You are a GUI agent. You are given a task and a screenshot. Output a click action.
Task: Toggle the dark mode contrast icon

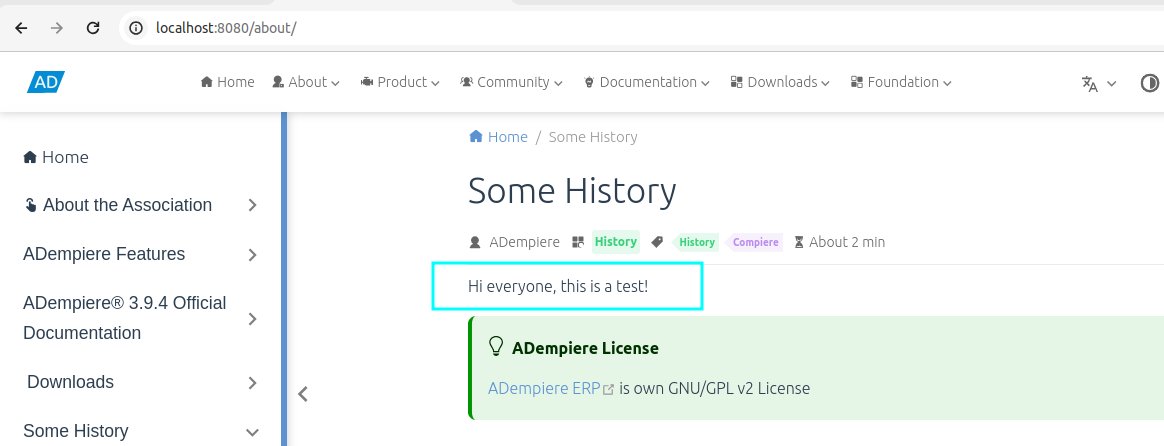pos(1149,83)
